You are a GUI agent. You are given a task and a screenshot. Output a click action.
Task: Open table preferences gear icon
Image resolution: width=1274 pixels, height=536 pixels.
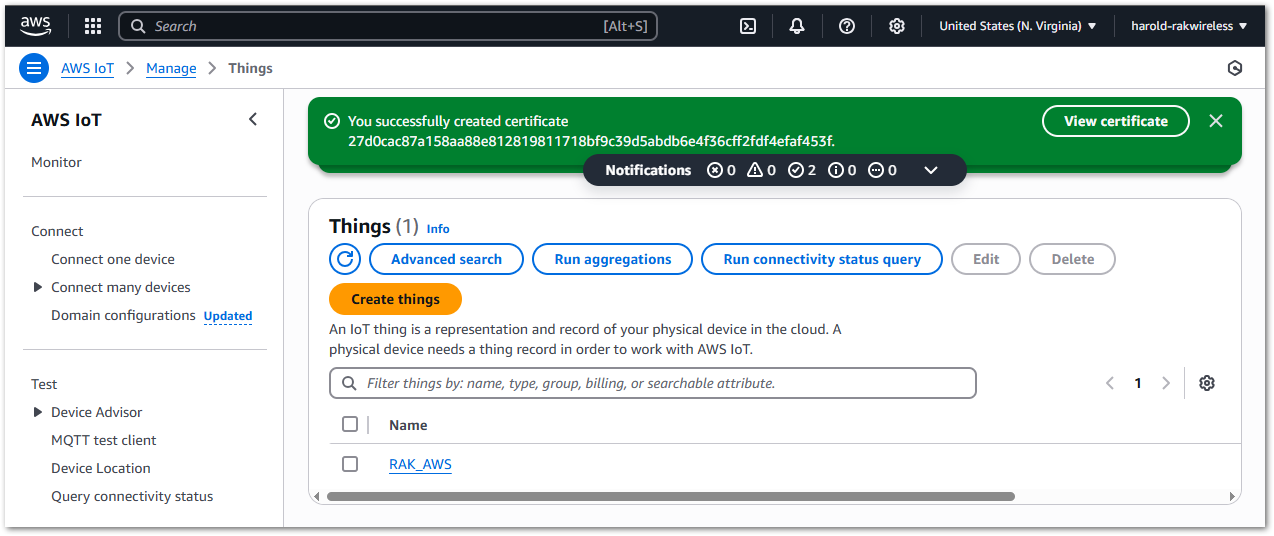[1207, 383]
